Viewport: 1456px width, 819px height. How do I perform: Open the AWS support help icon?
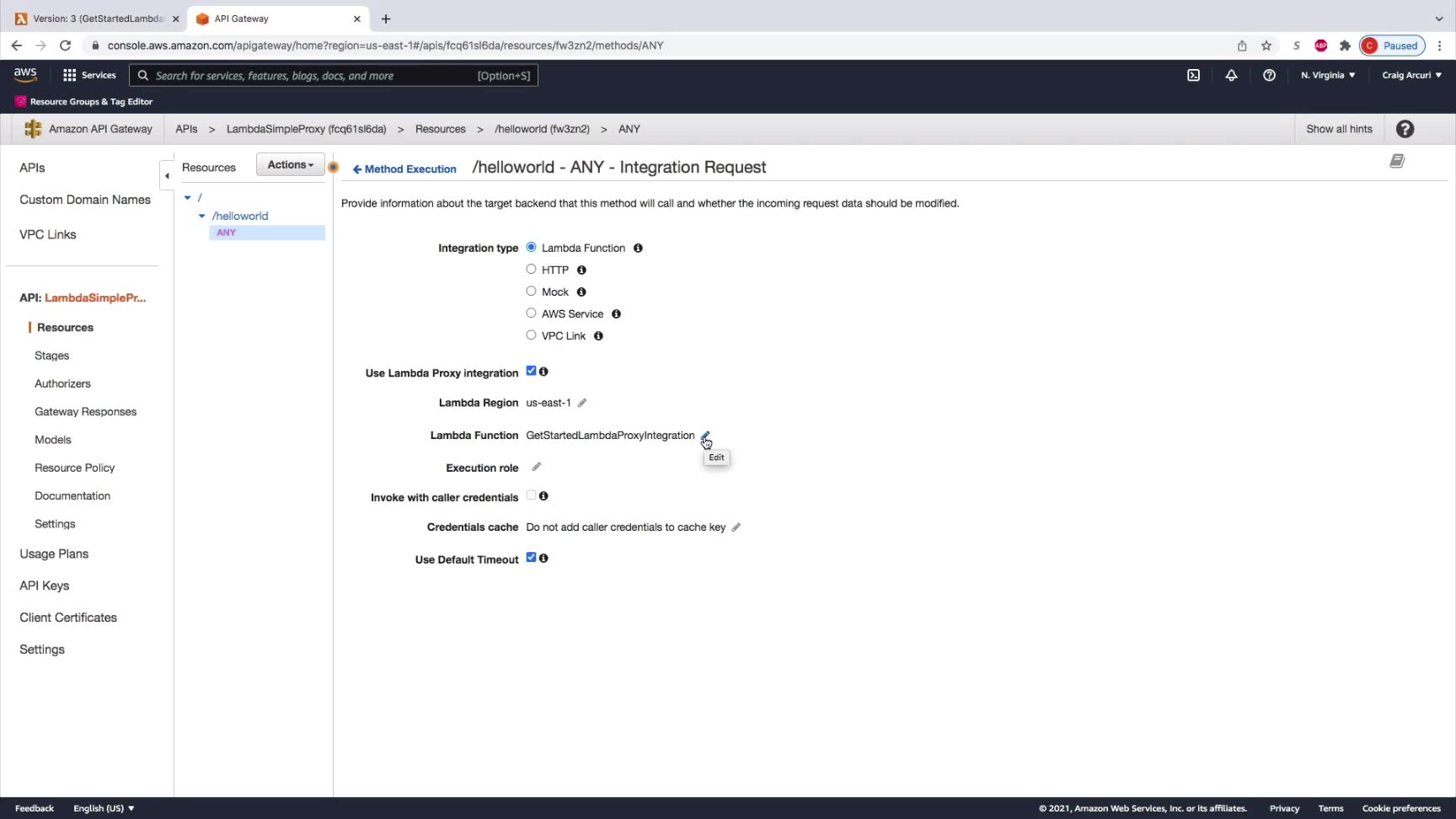(x=1269, y=75)
